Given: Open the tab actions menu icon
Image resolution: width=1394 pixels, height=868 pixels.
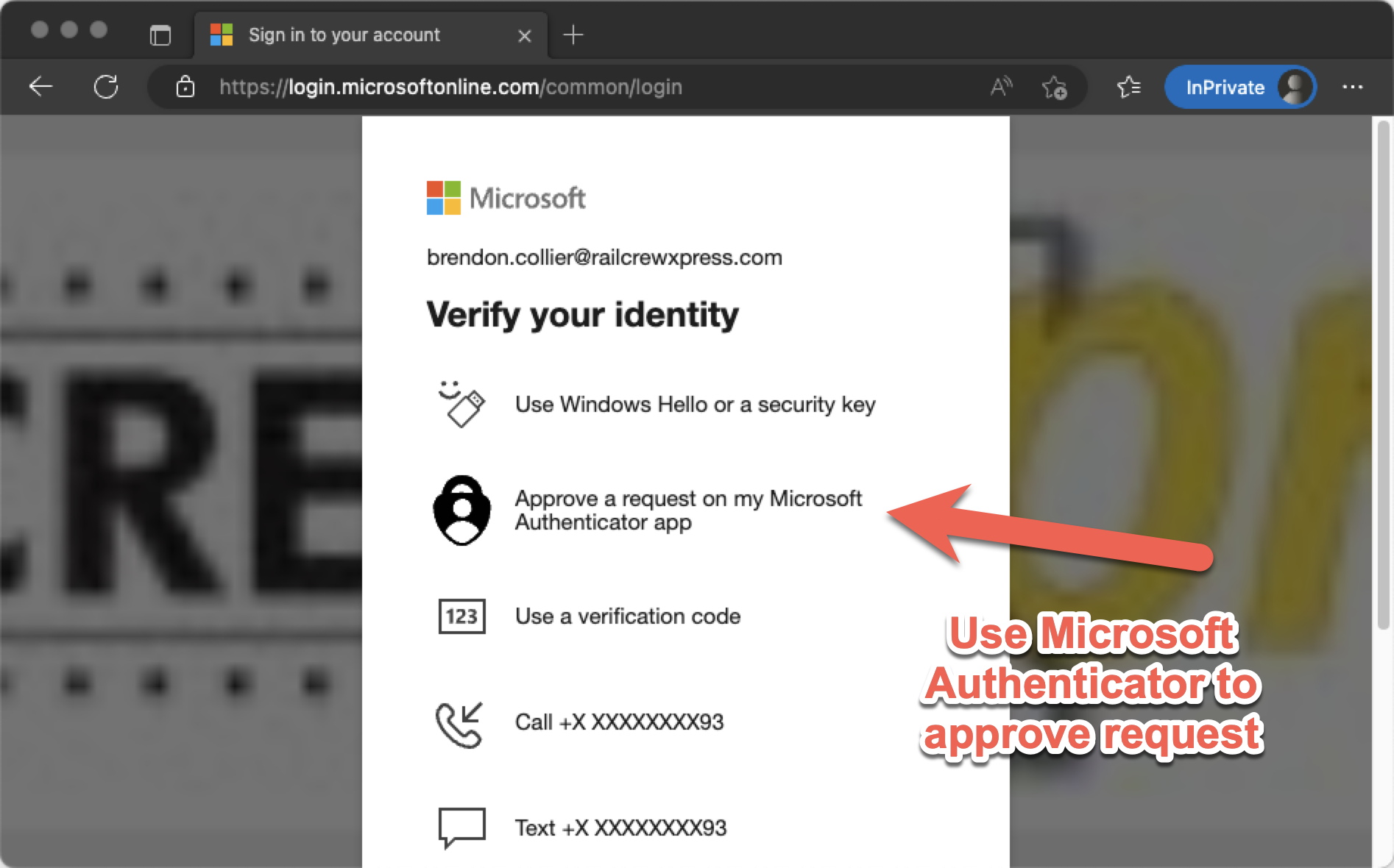Looking at the screenshot, I should coord(160,35).
